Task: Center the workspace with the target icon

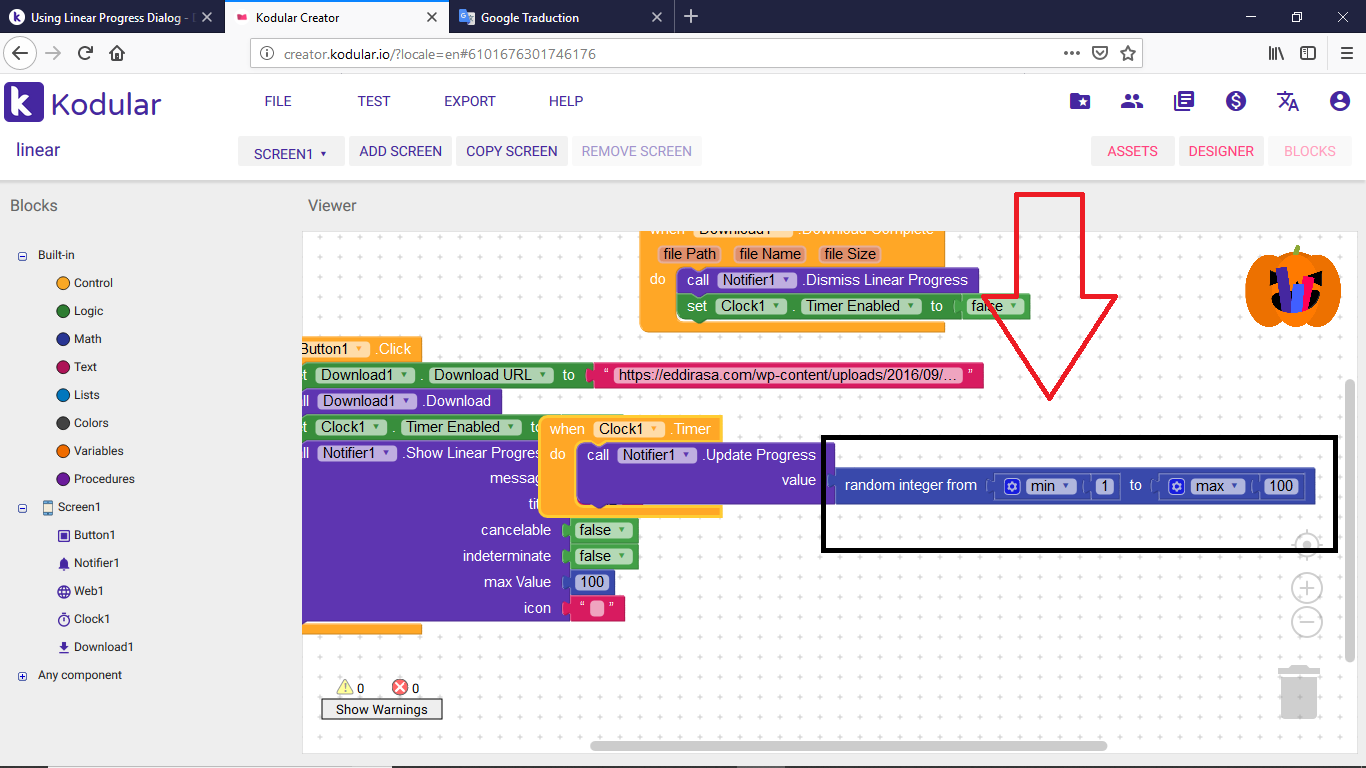Action: pos(1307,545)
